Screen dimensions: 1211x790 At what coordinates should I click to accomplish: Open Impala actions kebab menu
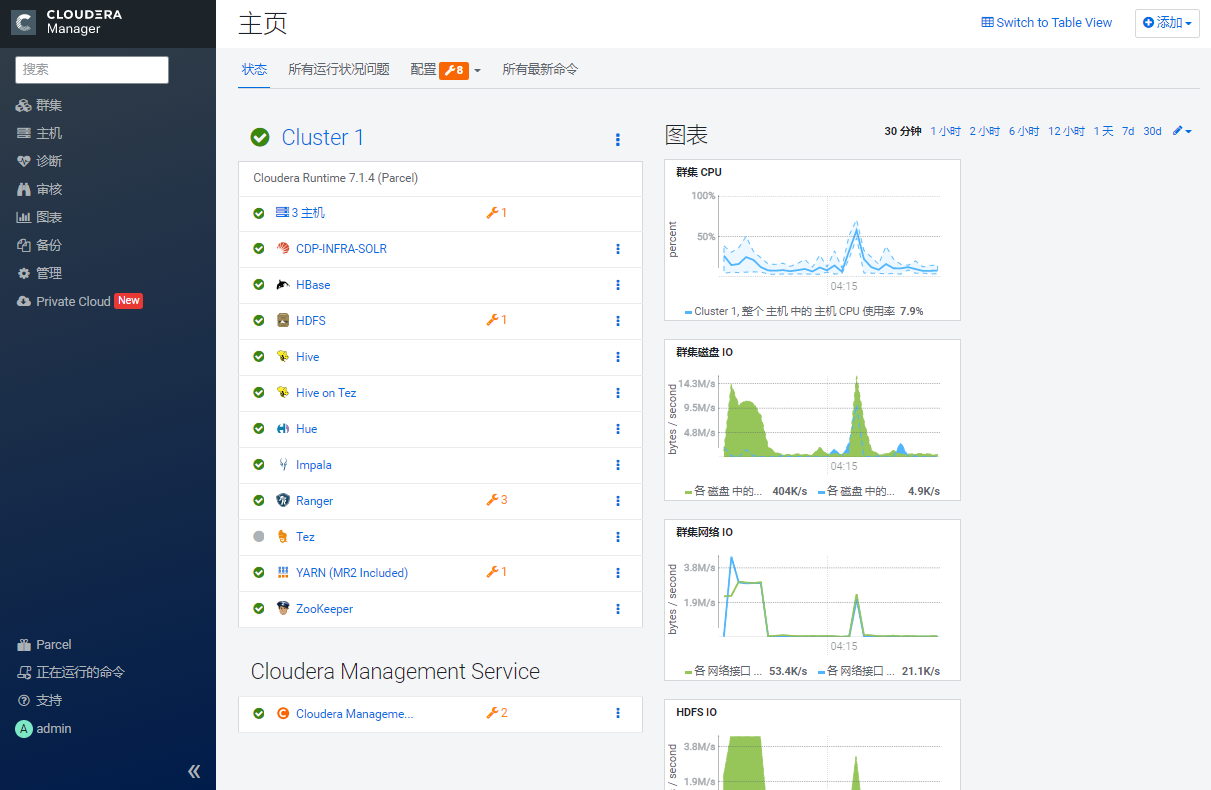tap(618, 465)
